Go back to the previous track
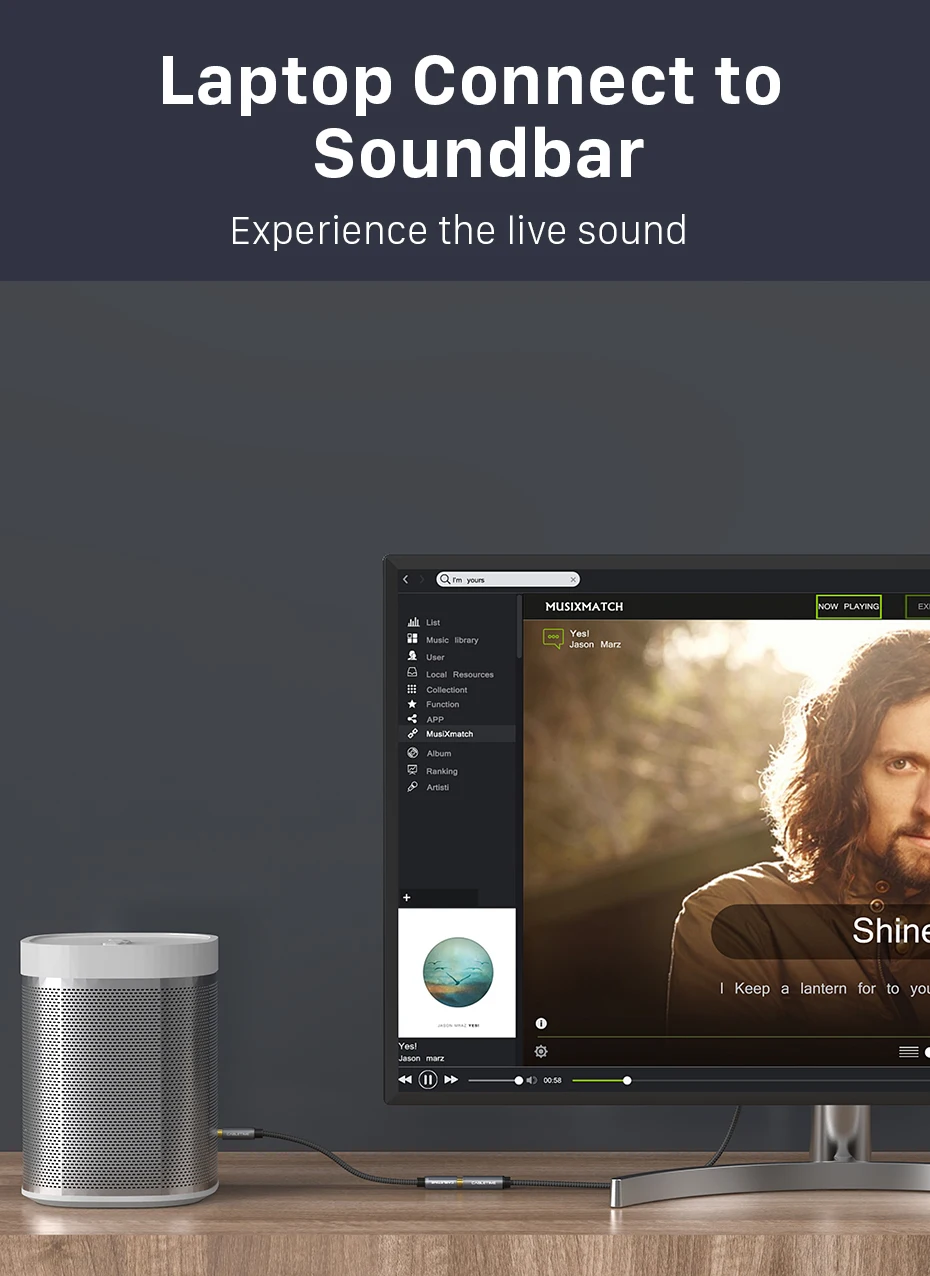 tap(405, 1080)
